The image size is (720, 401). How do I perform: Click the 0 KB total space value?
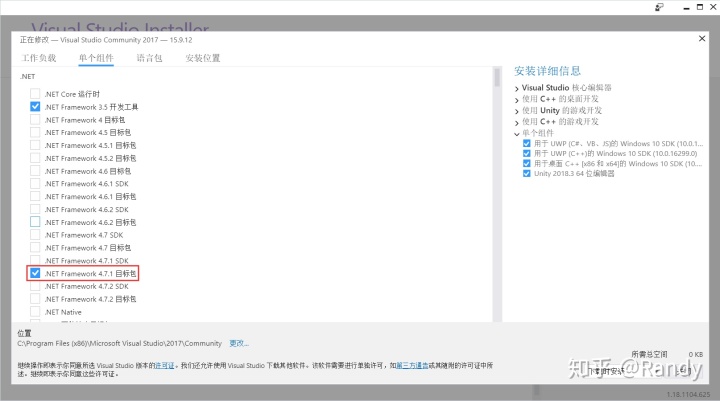[695, 354]
